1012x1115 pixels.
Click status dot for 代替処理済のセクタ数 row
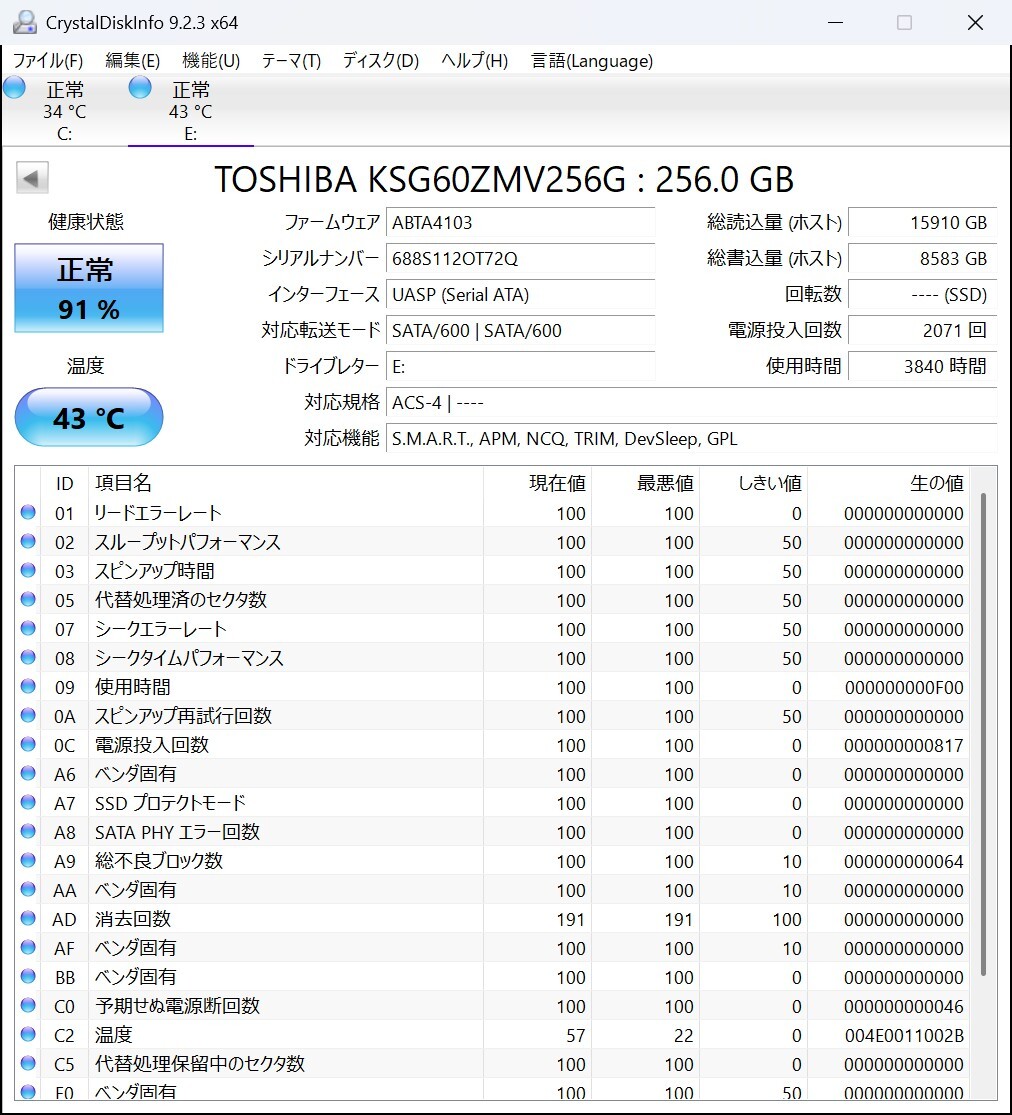click(x=28, y=599)
